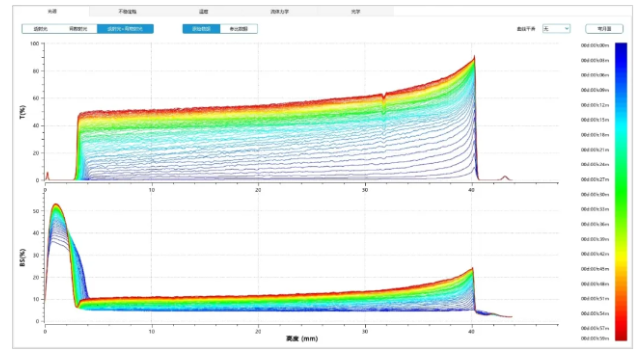Screen dimensions: 644x361
Task: Select the 00d:00h:30m legend time label
Action: coord(595,194)
